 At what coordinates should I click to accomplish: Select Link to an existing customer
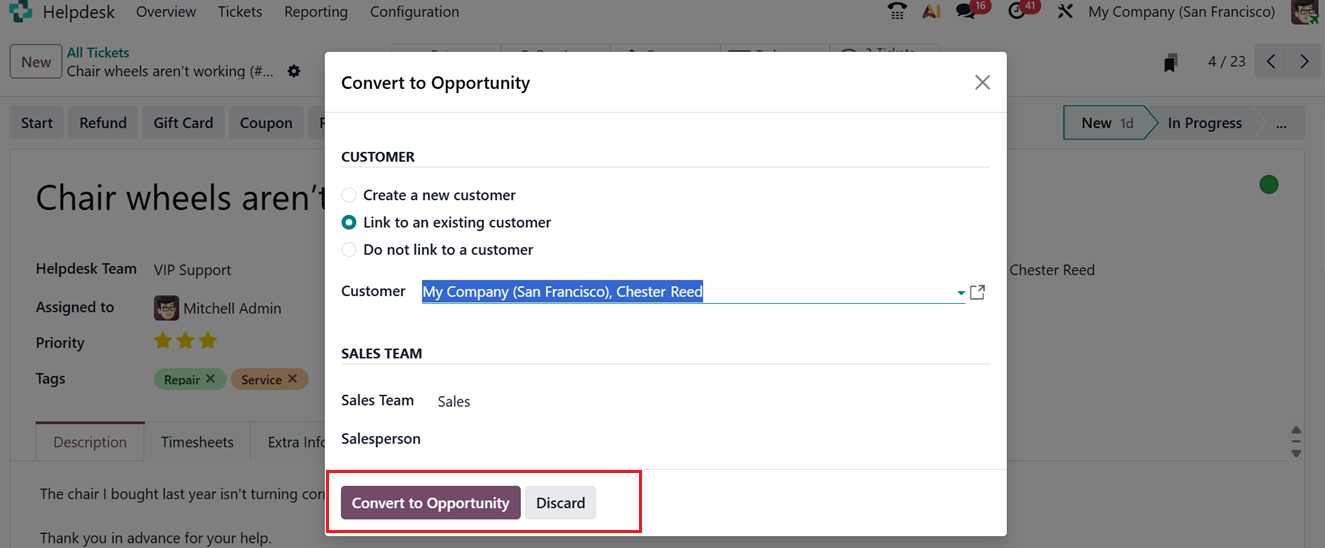349,222
